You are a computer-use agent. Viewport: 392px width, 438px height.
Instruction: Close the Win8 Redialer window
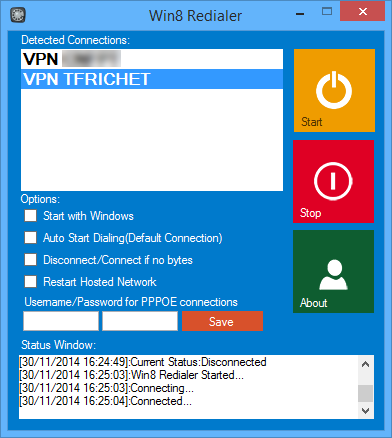pos(363,12)
